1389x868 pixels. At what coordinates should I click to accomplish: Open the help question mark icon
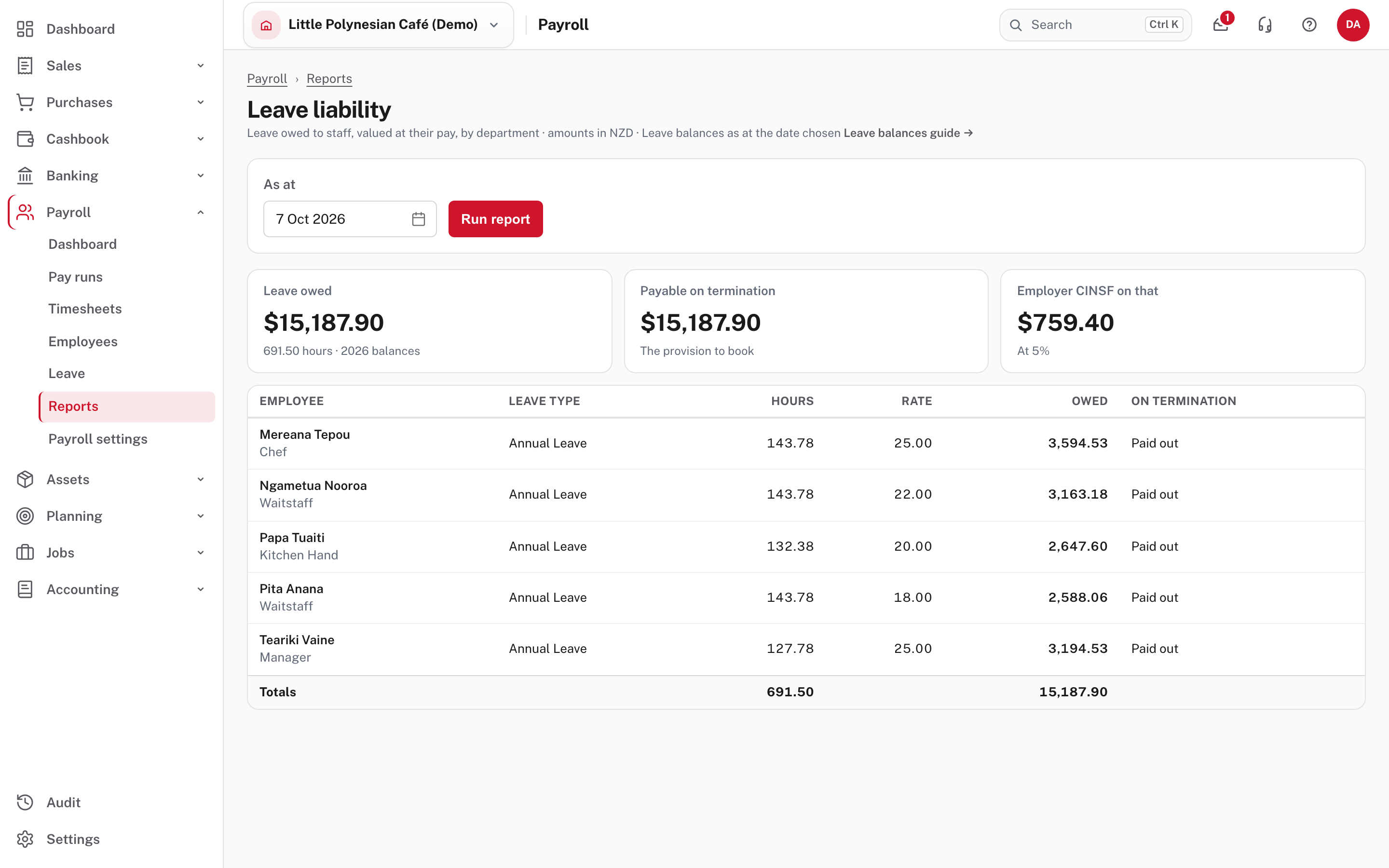tap(1308, 25)
